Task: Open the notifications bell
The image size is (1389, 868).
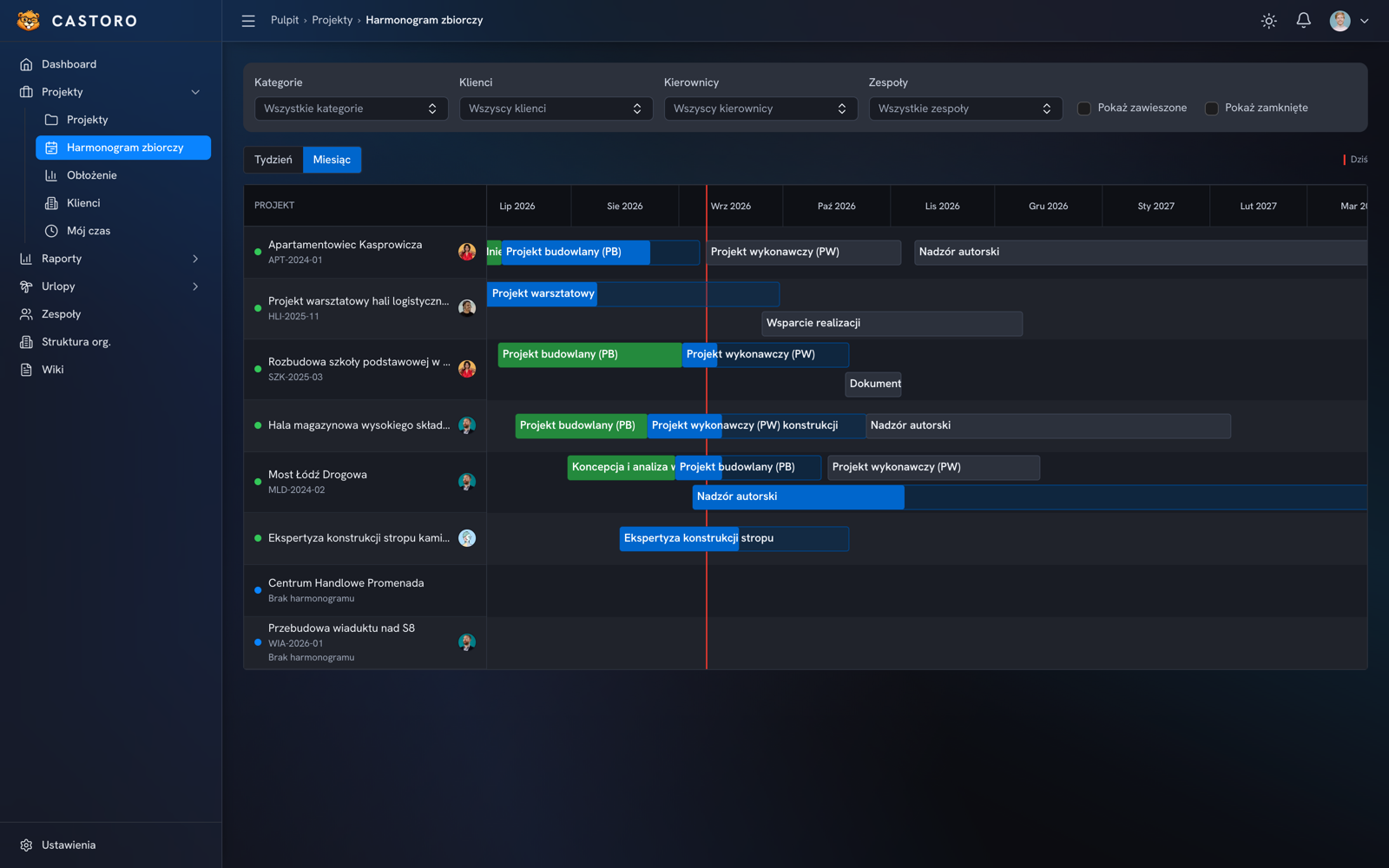Action: [x=1303, y=21]
